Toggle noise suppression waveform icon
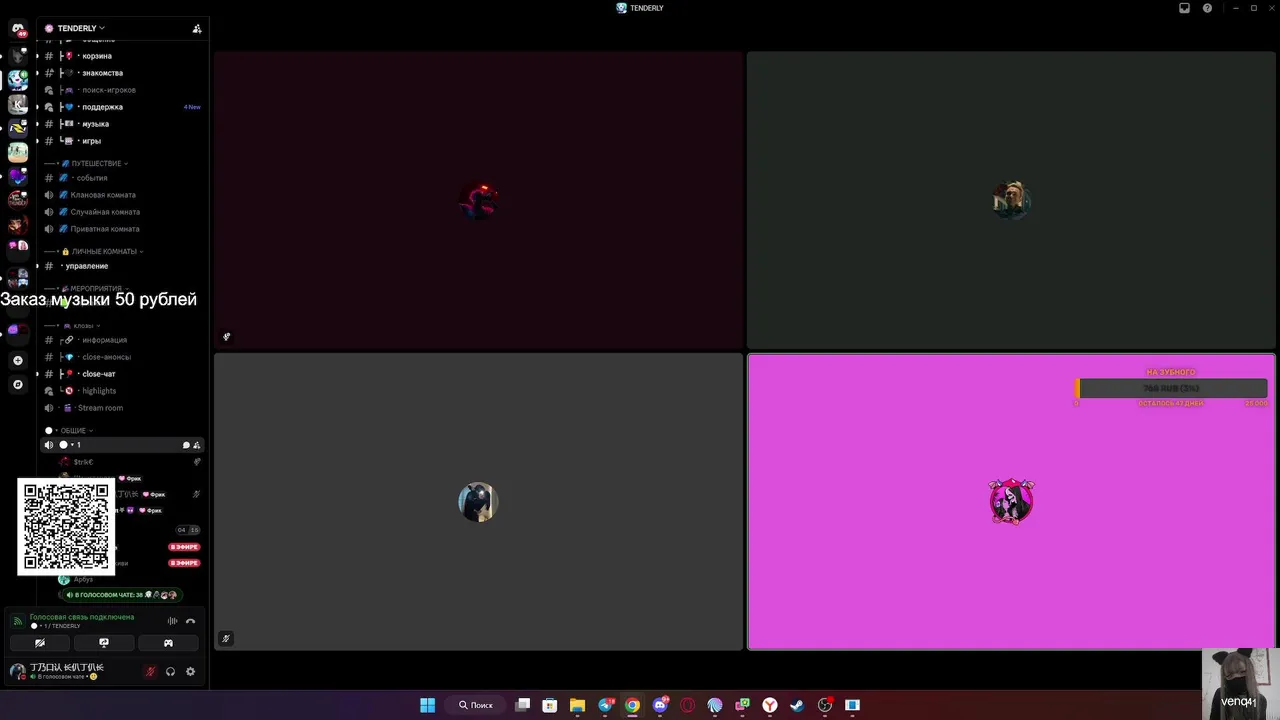The height and width of the screenshot is (720, 1280). [172, 621]
